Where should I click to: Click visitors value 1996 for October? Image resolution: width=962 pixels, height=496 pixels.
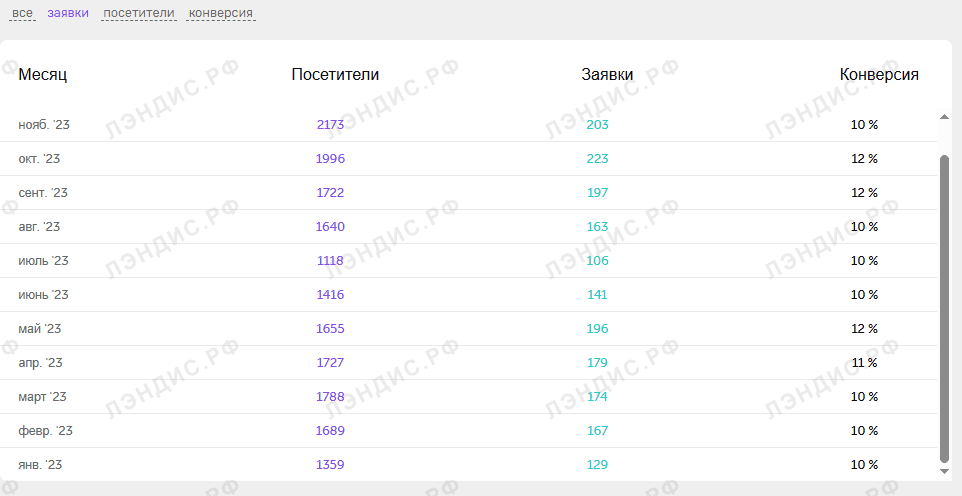pos(330,159)
